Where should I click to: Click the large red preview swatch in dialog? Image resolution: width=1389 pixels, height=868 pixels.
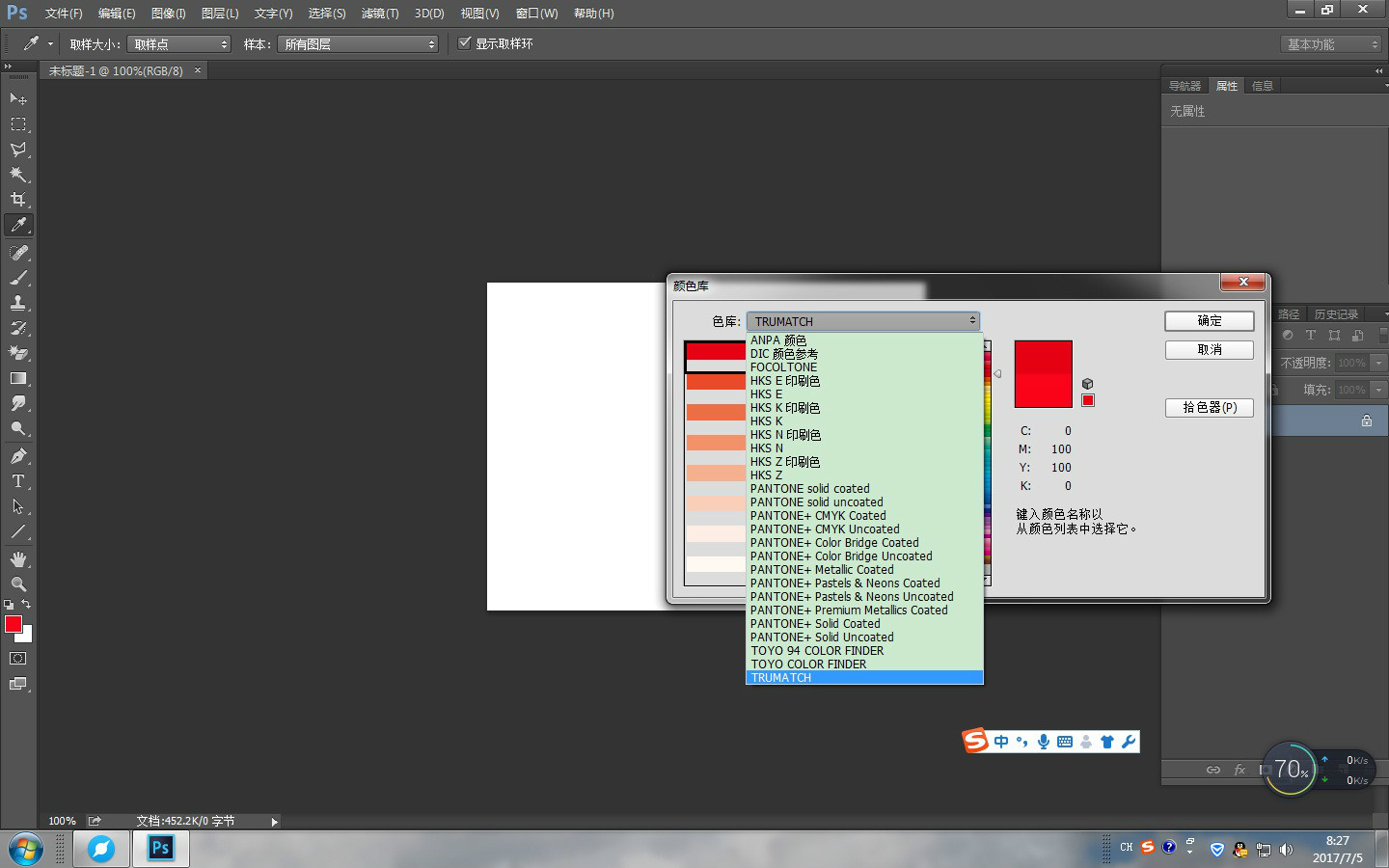pos(1043,374)
